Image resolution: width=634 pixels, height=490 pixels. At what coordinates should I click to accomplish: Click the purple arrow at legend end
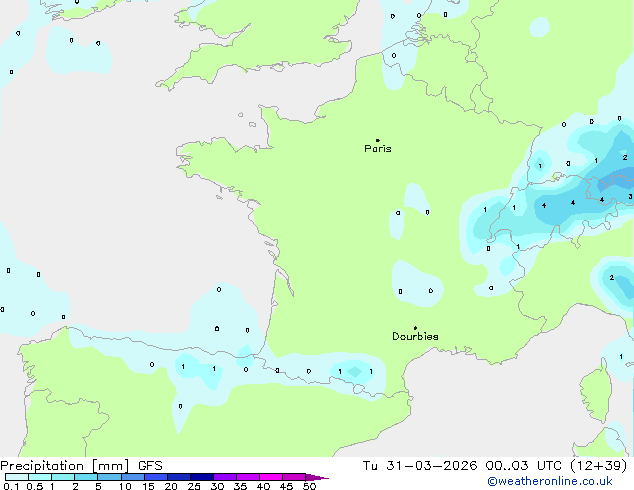317,477
